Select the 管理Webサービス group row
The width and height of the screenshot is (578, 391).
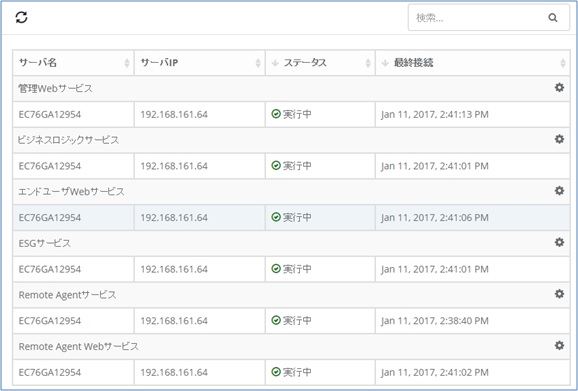291,88
